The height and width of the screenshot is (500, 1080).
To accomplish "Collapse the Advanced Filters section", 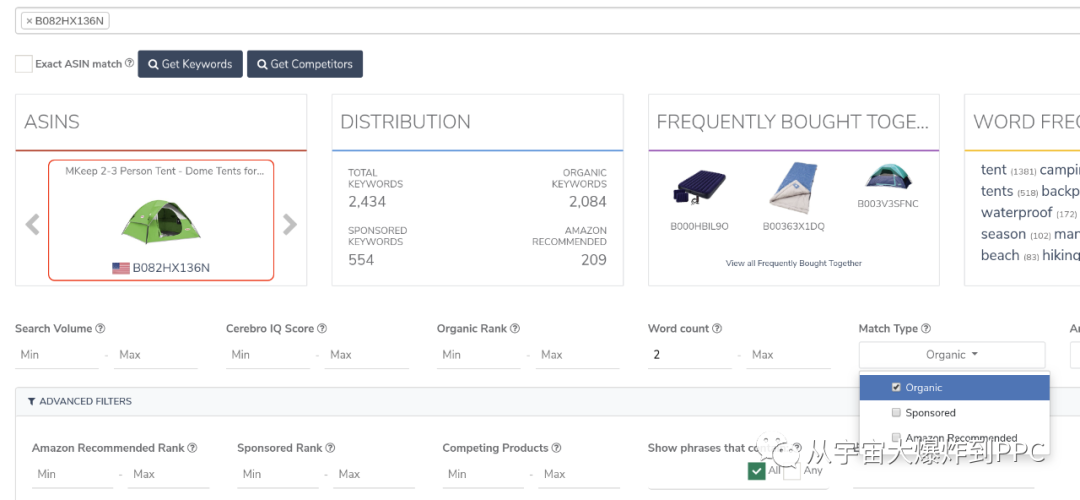I will click(x=79, y=401).
